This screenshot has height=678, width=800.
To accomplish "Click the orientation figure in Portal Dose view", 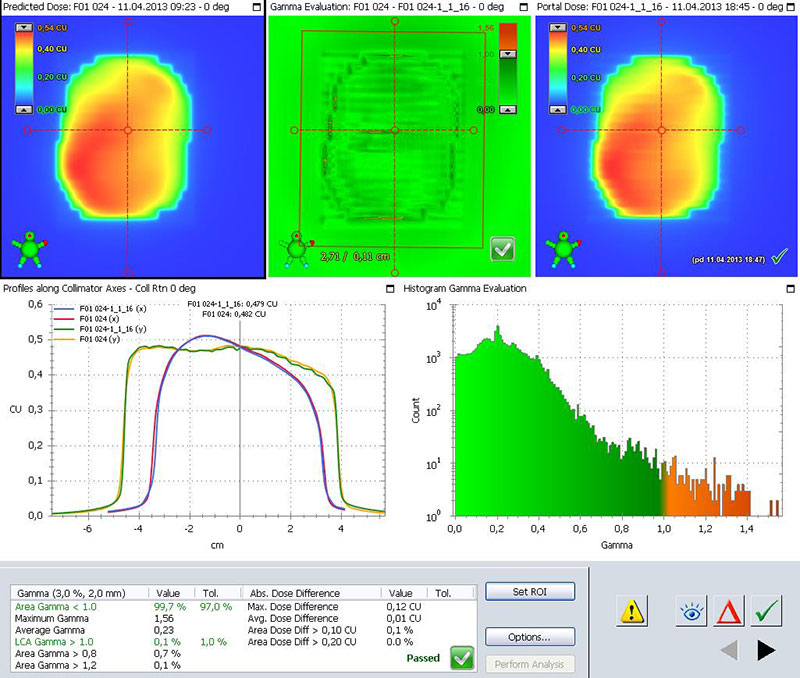I will [x=563, y=249].
